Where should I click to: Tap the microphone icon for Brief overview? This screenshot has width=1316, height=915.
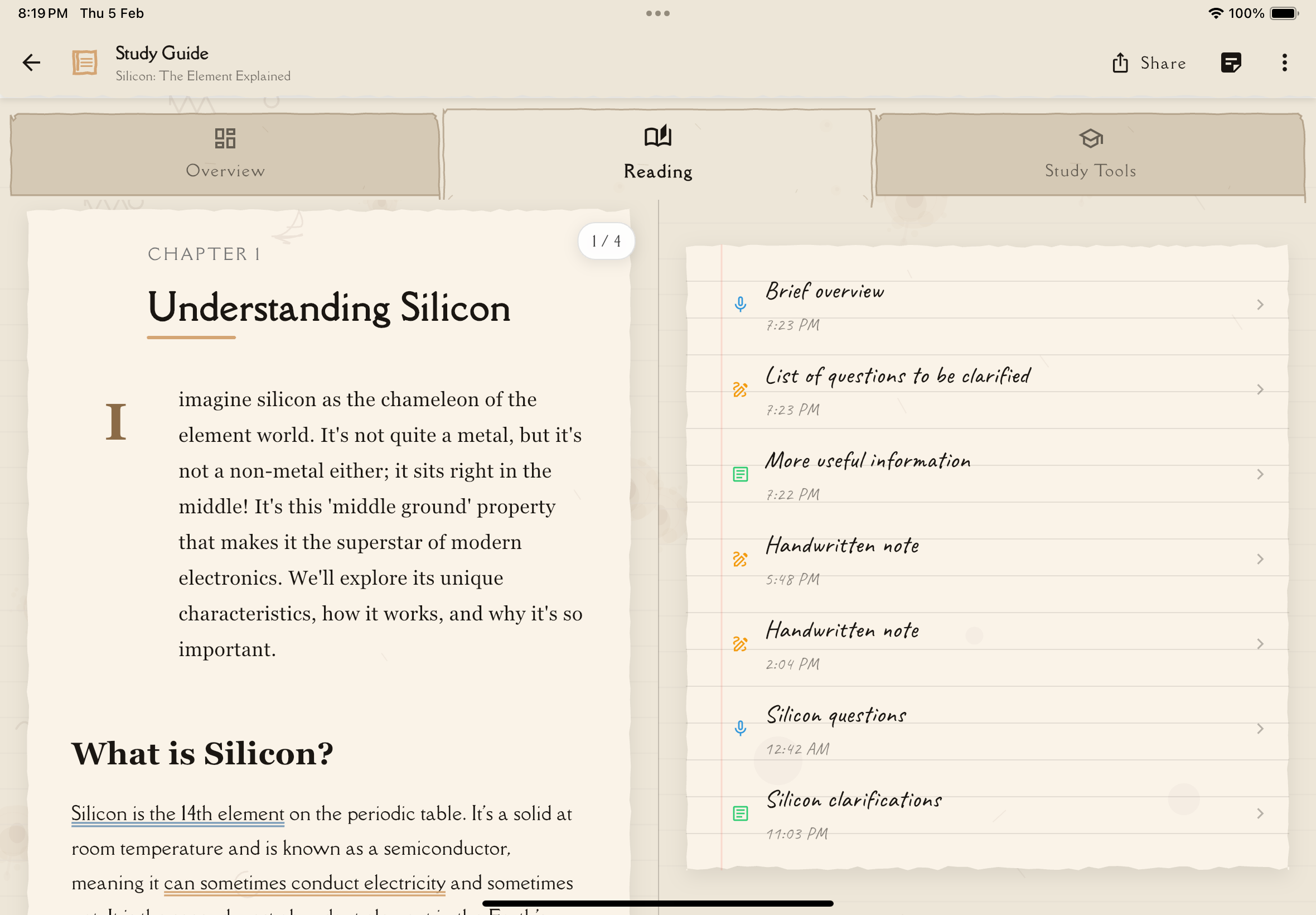tap(740, 305)
